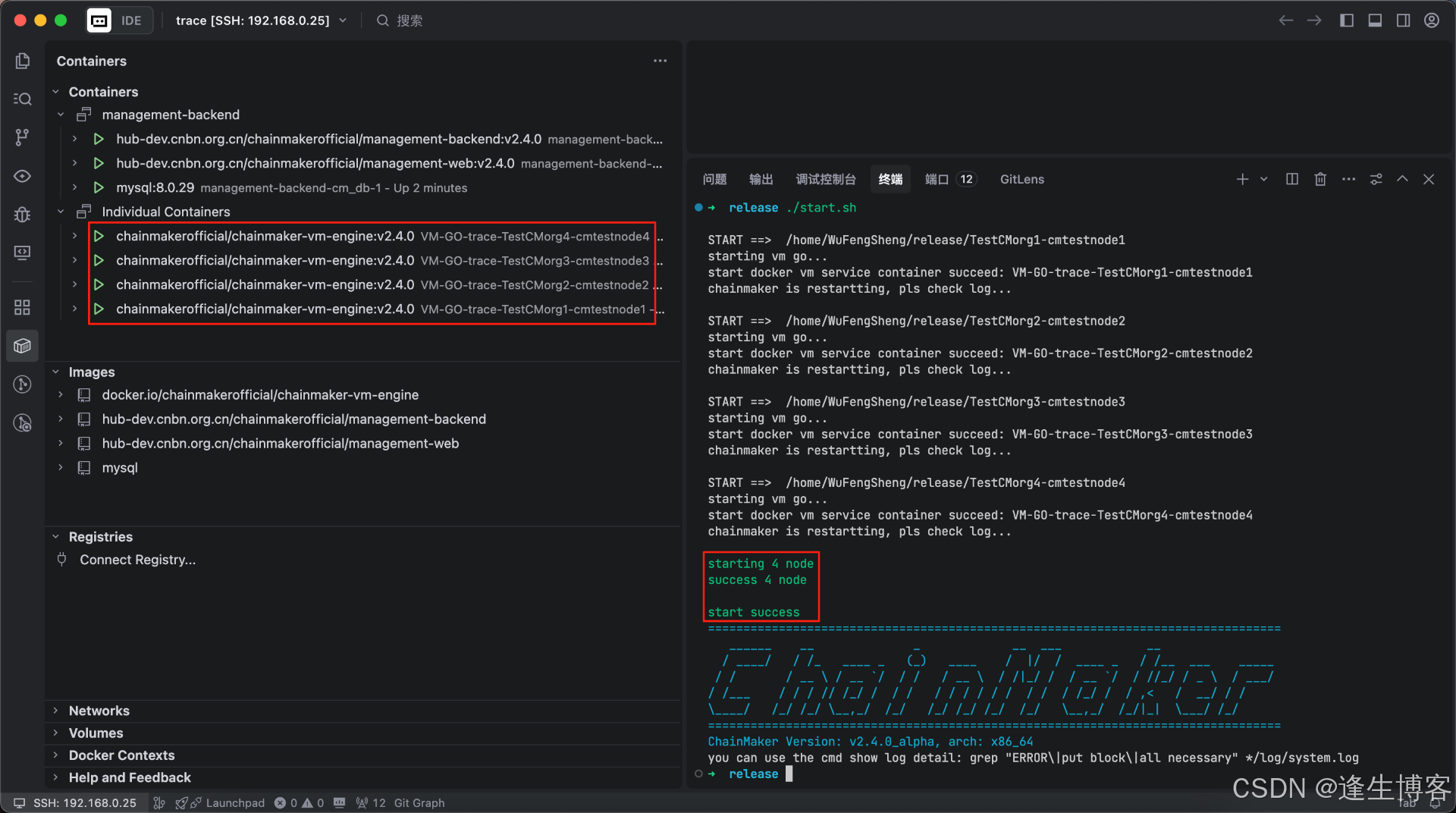This screenshot has height=813, width=1456.
Task: Select management-backend:v2.4.0 container
Action: pos(364,139)
